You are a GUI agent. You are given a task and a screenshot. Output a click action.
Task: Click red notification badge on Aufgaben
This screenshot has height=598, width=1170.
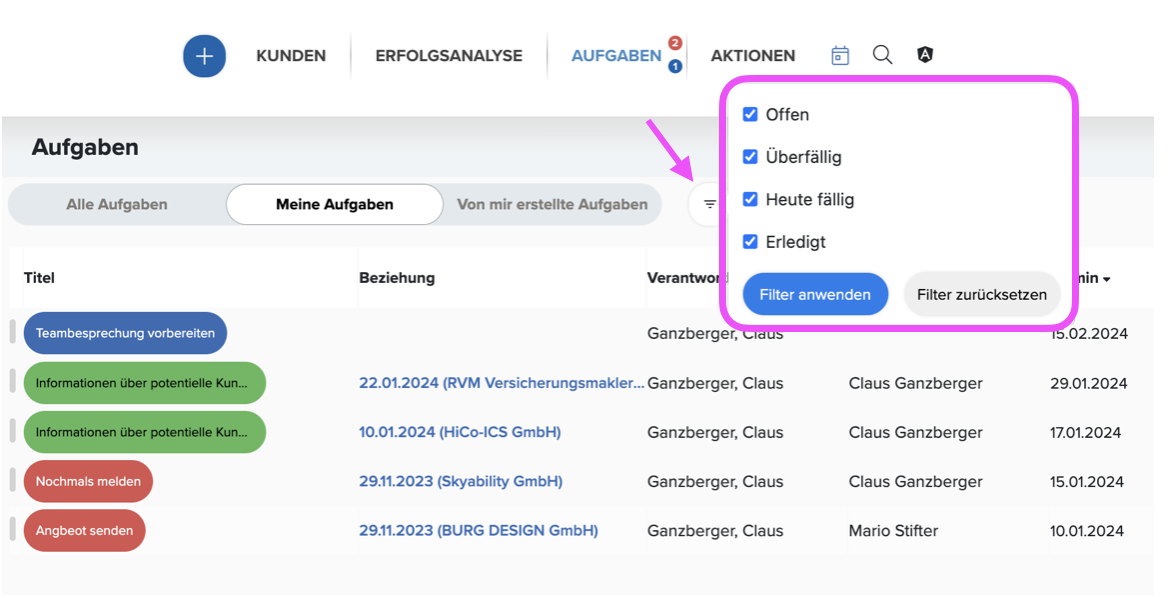click(x=675, y=43)
